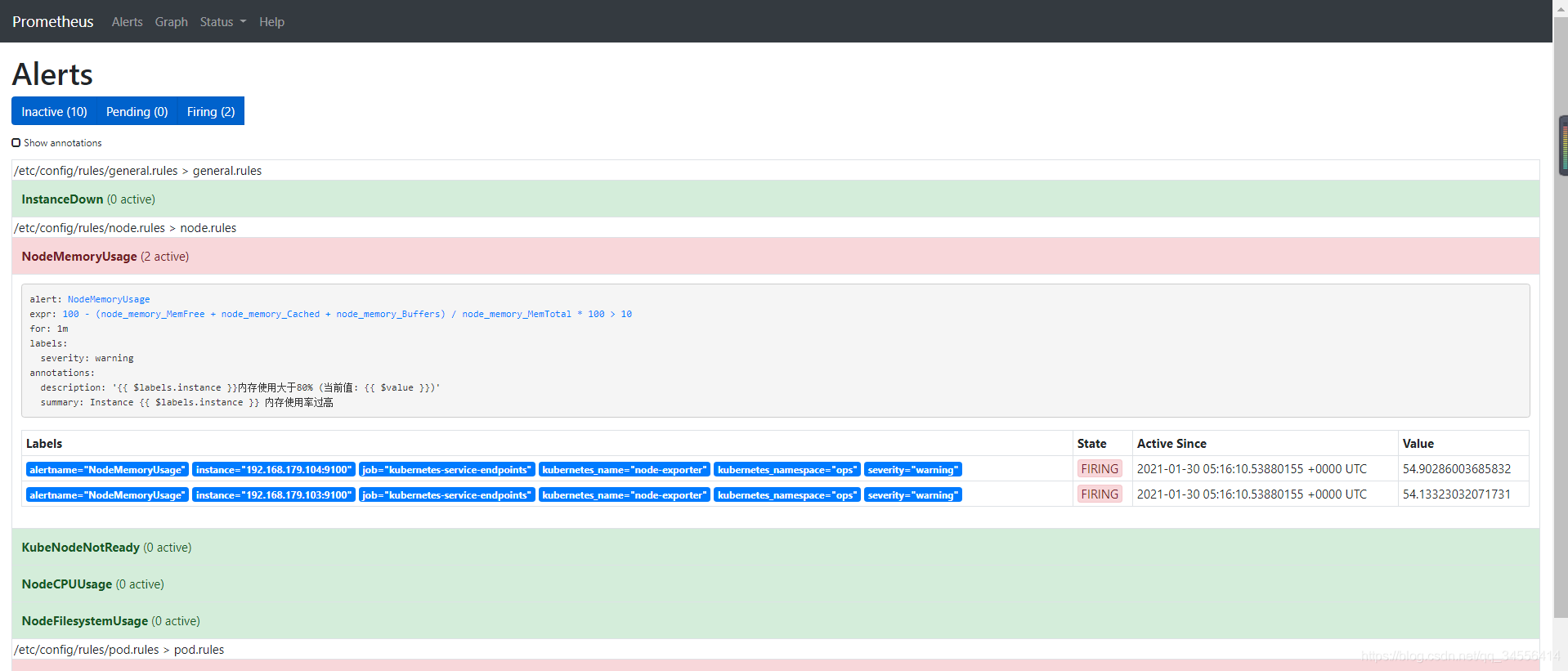The width and height of the screenshot is (1568, 671).
Task: Click severity warning badge in the 103 row
Action: click(913, 494)
